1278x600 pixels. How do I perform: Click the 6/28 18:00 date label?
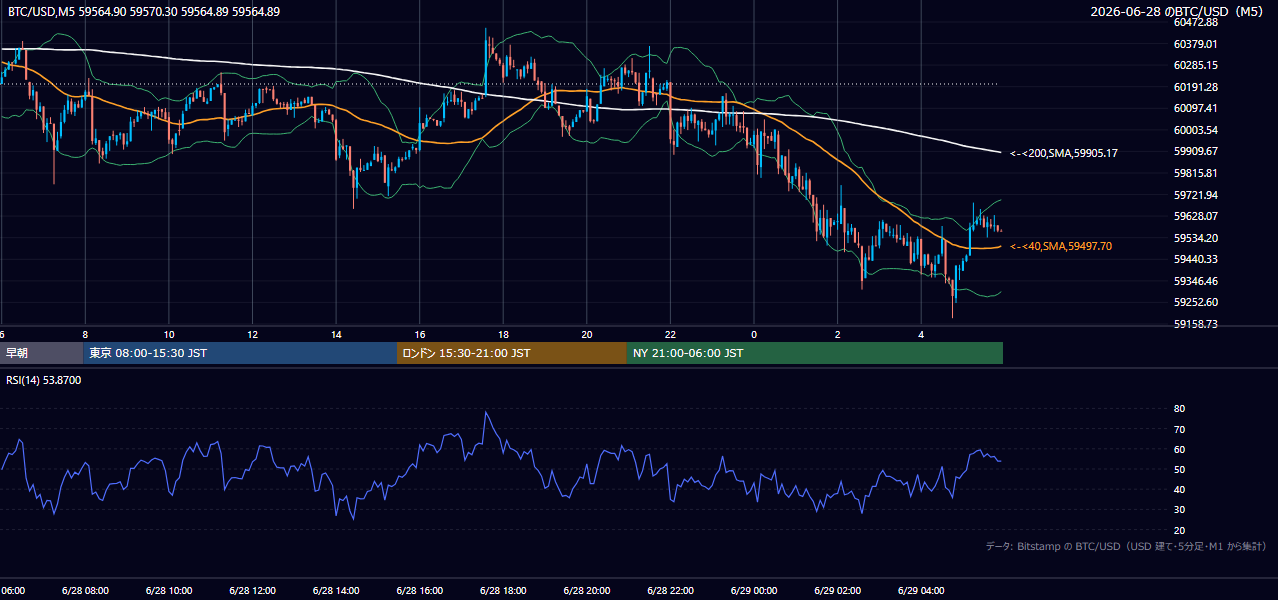tap(503, 591)
